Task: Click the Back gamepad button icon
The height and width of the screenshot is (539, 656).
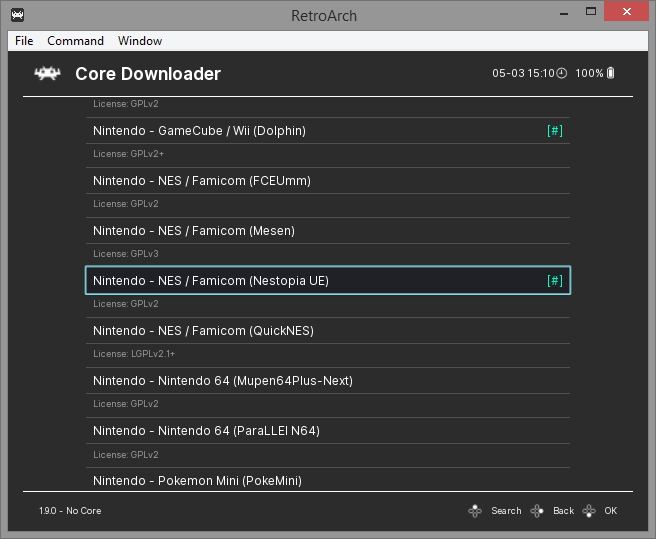Action: coord(537,511)
